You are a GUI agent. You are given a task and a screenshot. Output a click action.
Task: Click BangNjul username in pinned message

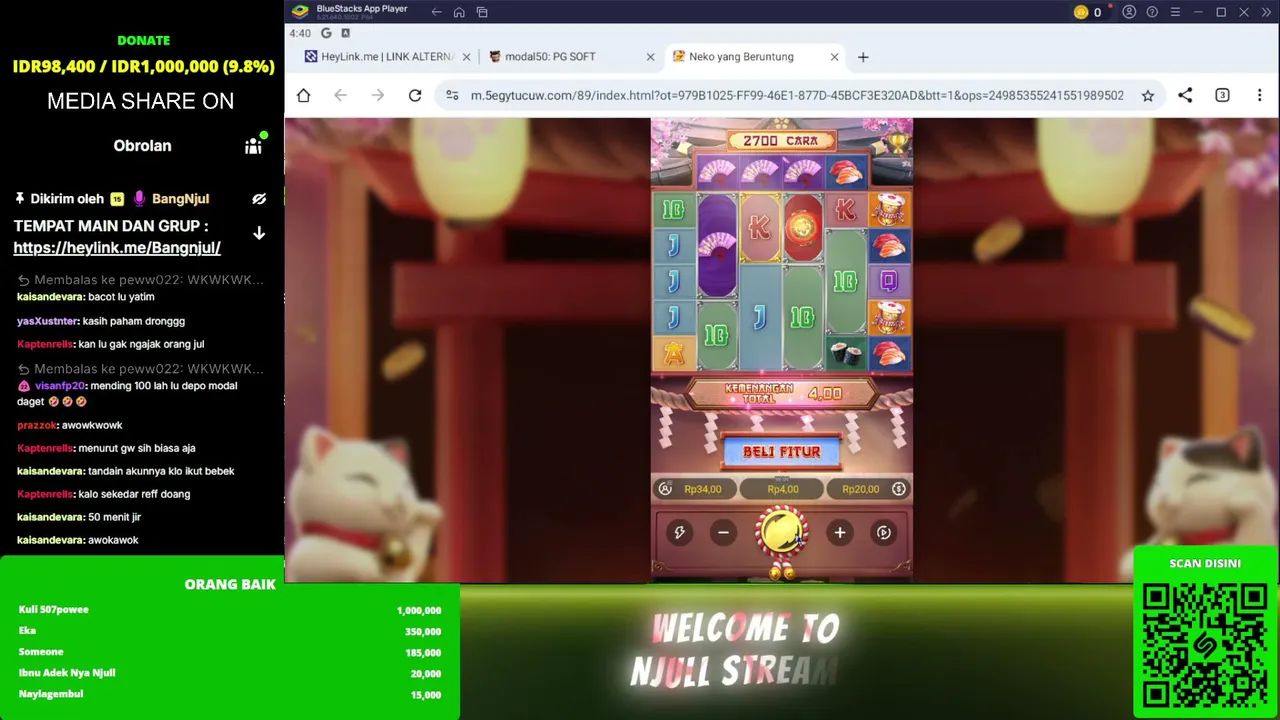[x=180, y=199]
